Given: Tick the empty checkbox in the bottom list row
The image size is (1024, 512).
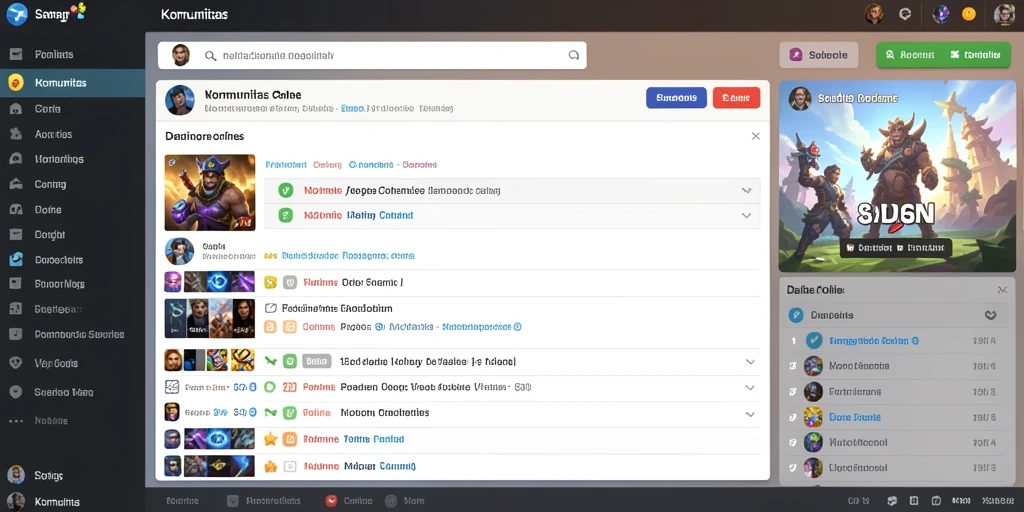Looking at the screenshot, I should pos(291,466).
